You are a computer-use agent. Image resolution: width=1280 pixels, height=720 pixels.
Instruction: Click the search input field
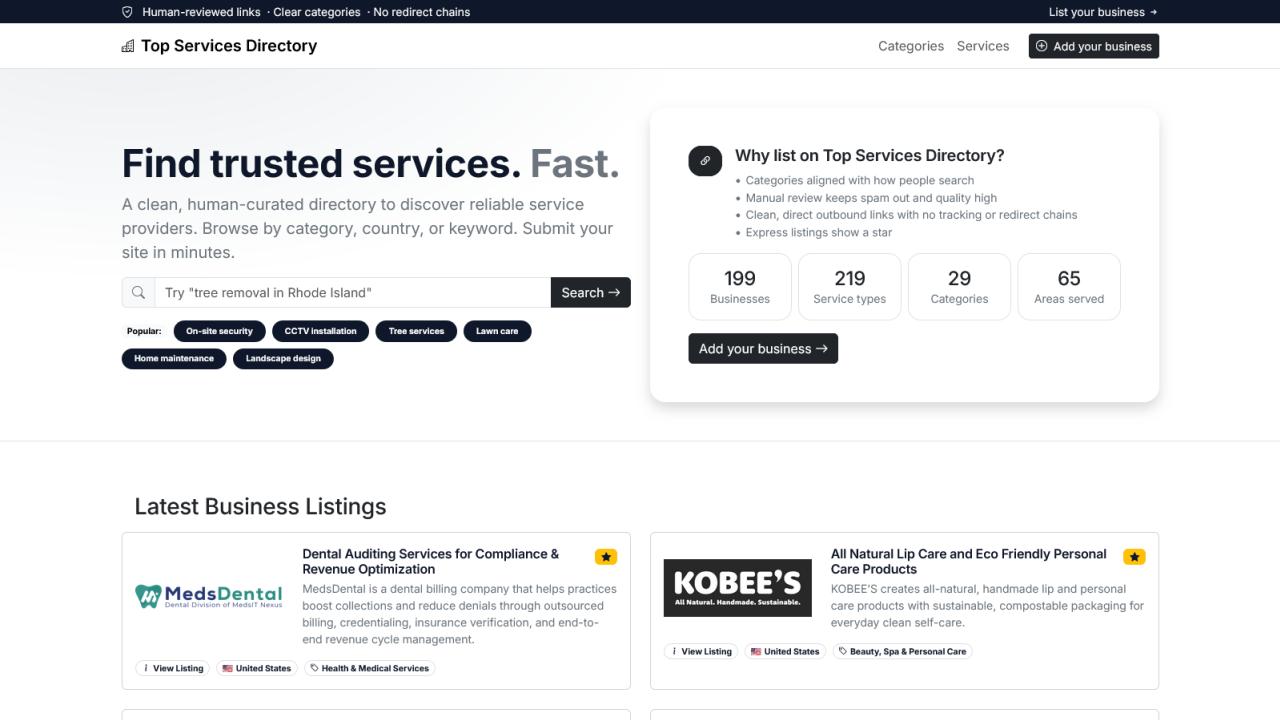352,293
